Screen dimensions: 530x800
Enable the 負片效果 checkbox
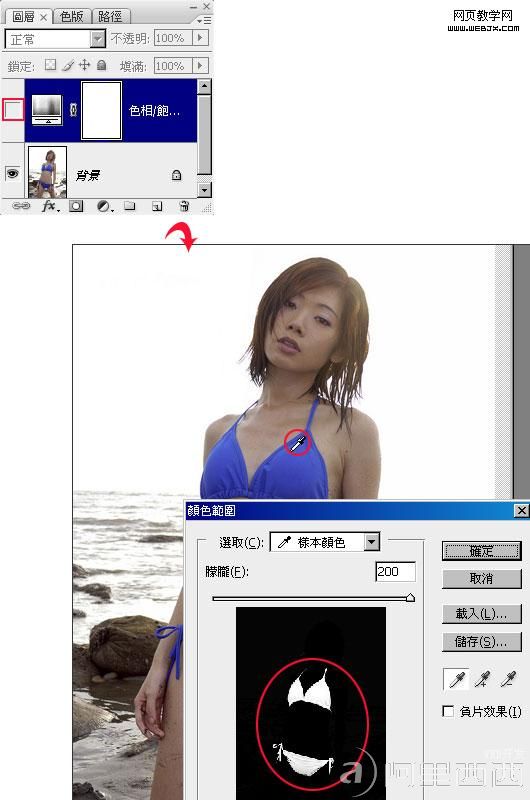448,711
